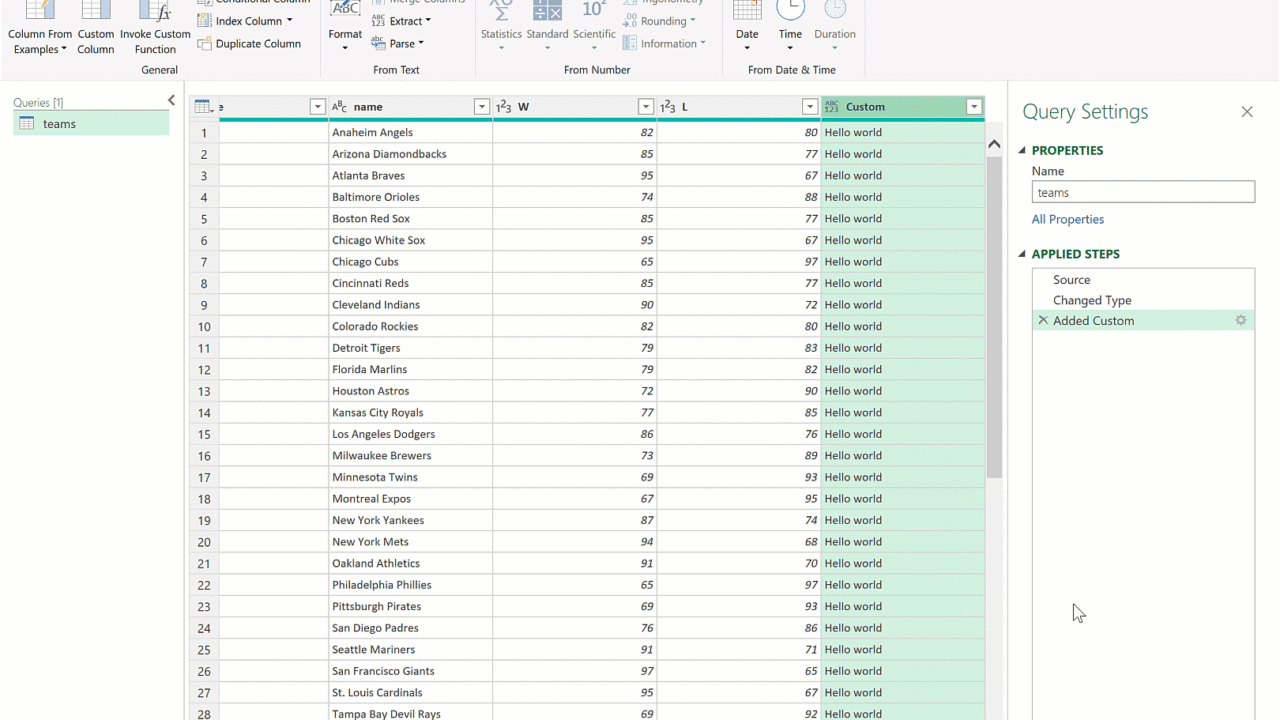Screen dimensions: 1280x720
Task: Open the All Properties link
Action: [1068, 219]
